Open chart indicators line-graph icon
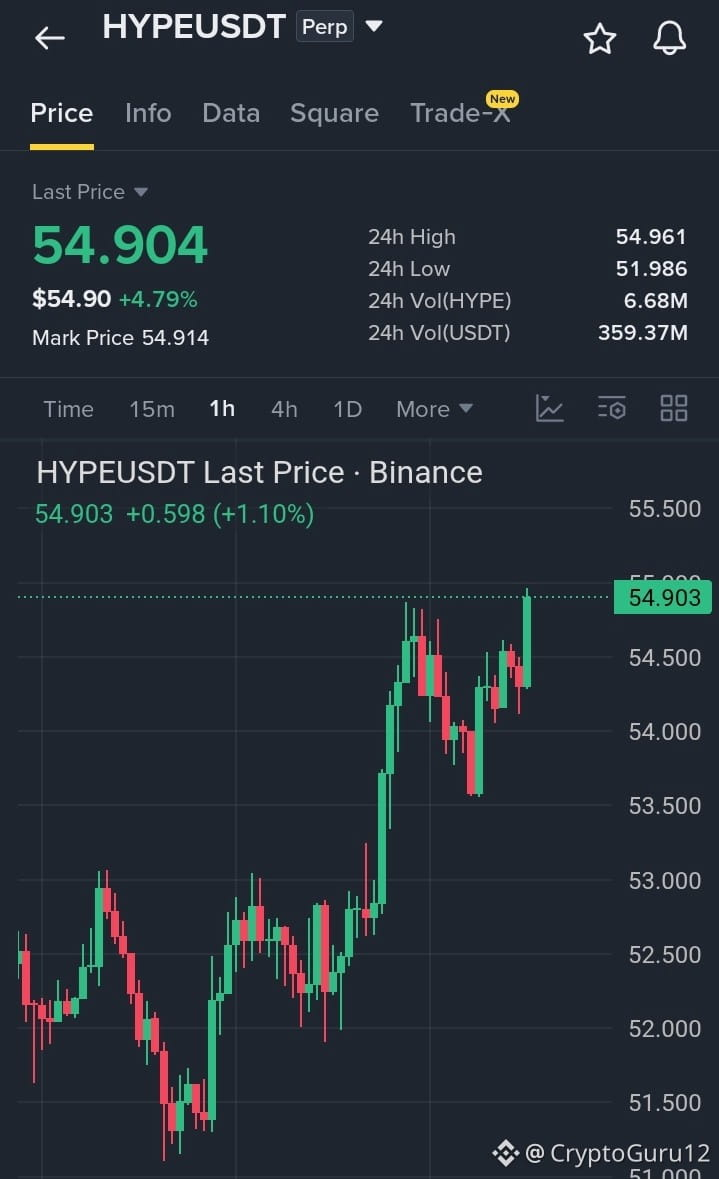Screen dimensions: 719x1179 point(550,408)
